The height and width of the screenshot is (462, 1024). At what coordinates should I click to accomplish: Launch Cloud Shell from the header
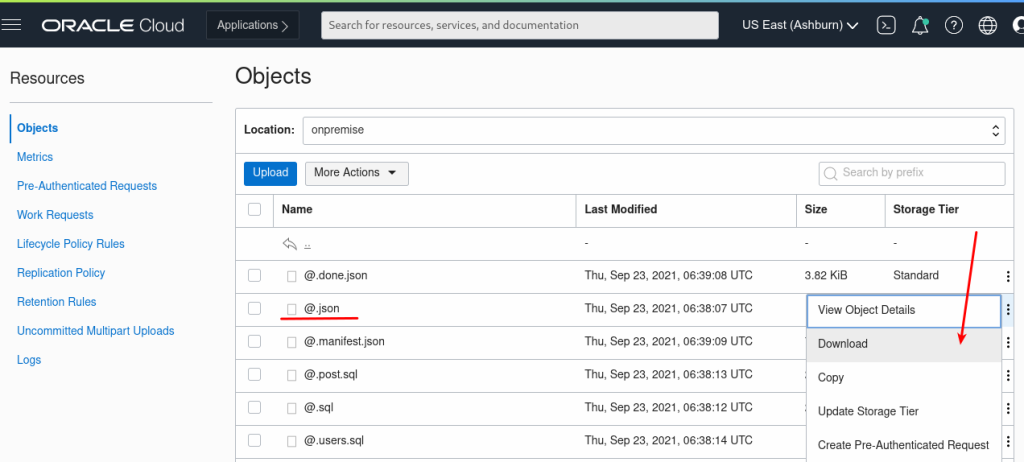tap(885, 26)
